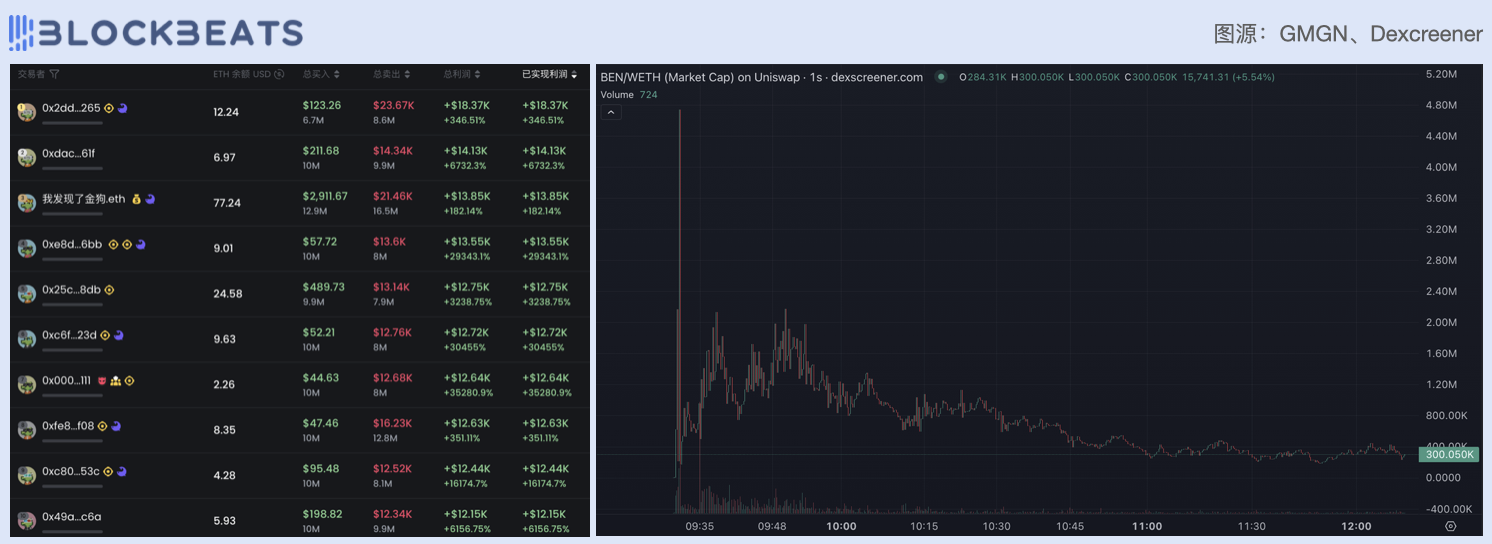1492x544 pixels.
Task: Click the purple whale badge next to 0xc6f...23d
Action: pyautogui.click(x=119, y=335)
